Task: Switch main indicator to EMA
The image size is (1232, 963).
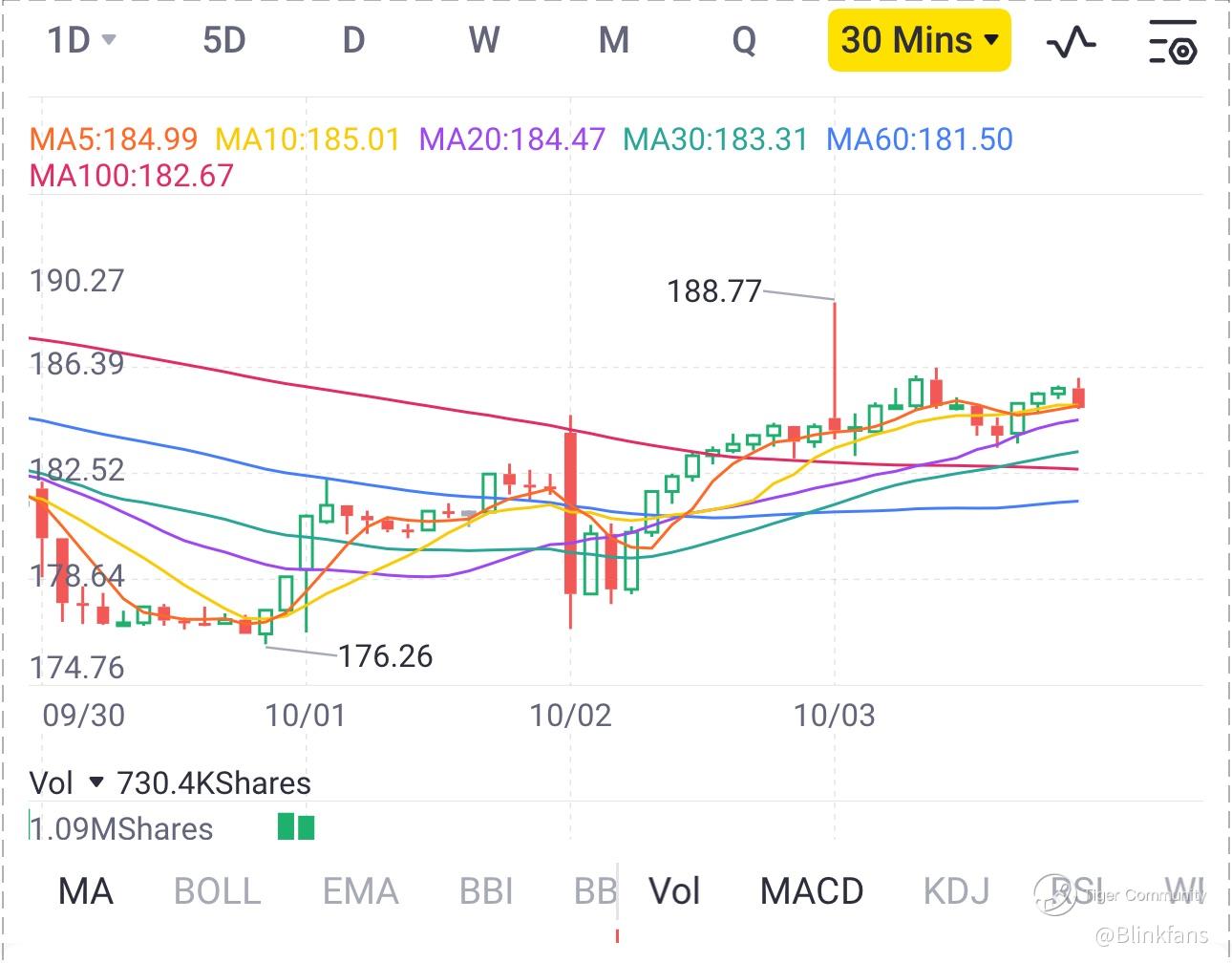Action: click(360, 891)
